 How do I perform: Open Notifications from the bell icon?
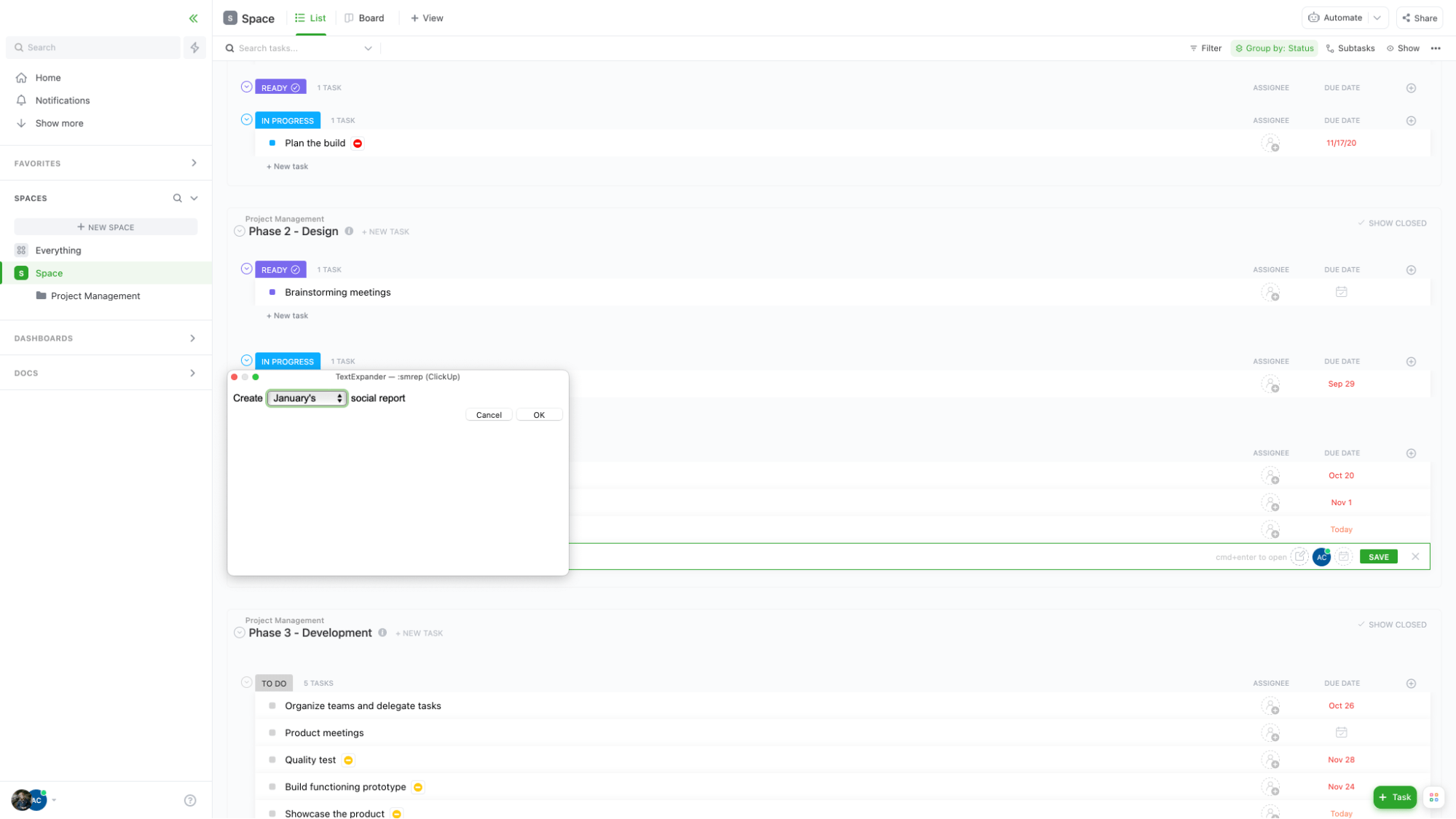[x=21, y=100]
